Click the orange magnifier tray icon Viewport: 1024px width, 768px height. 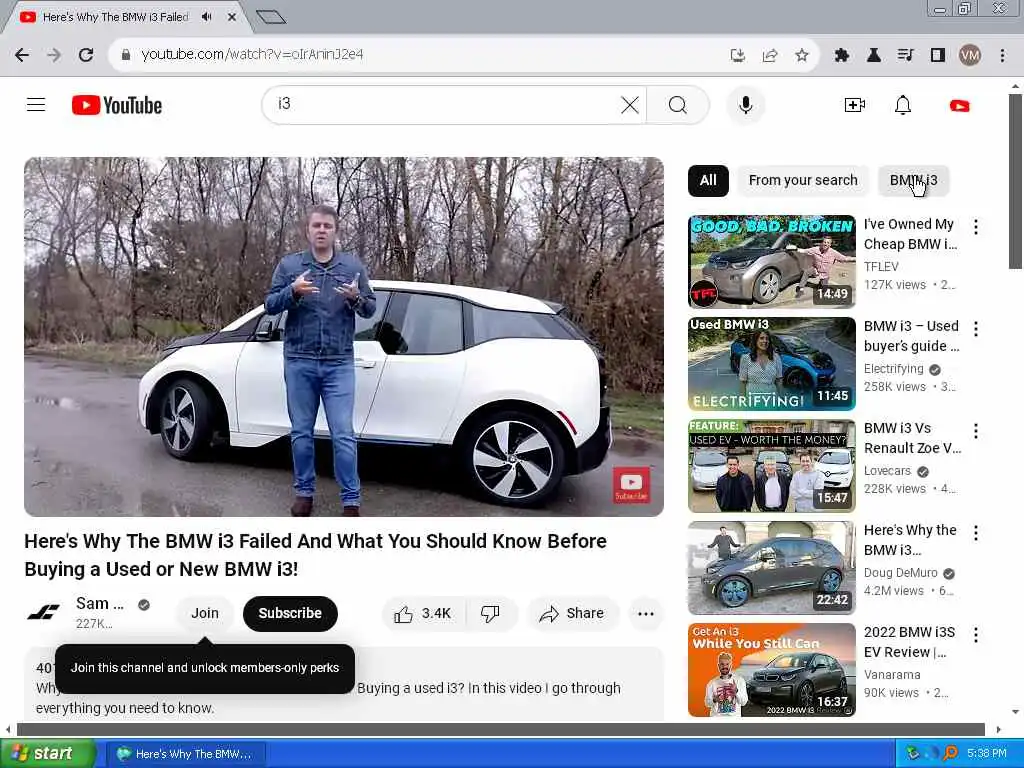pyautogui.click(x=951, y=753)
